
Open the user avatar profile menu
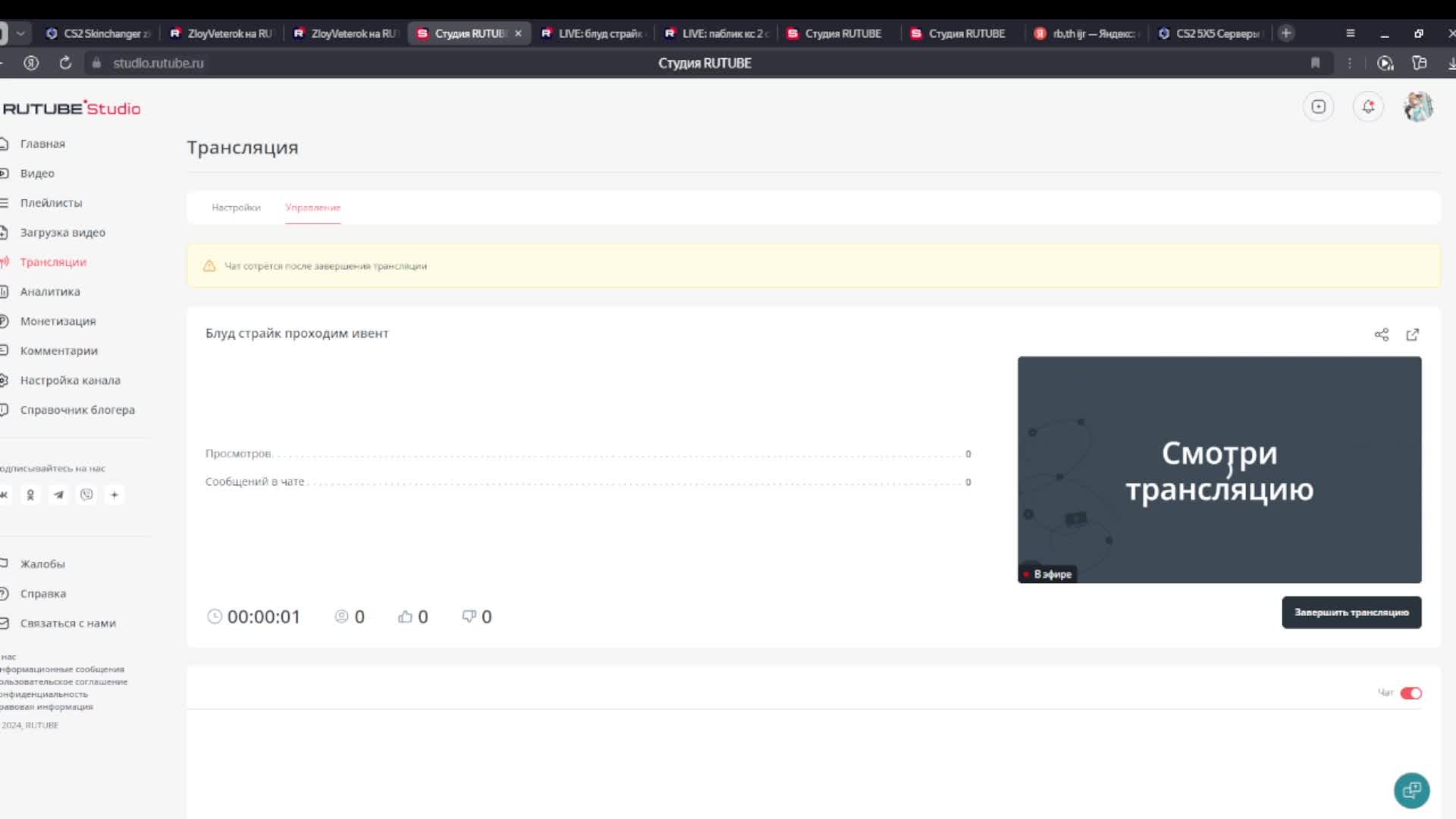(x=1418, y=107)
